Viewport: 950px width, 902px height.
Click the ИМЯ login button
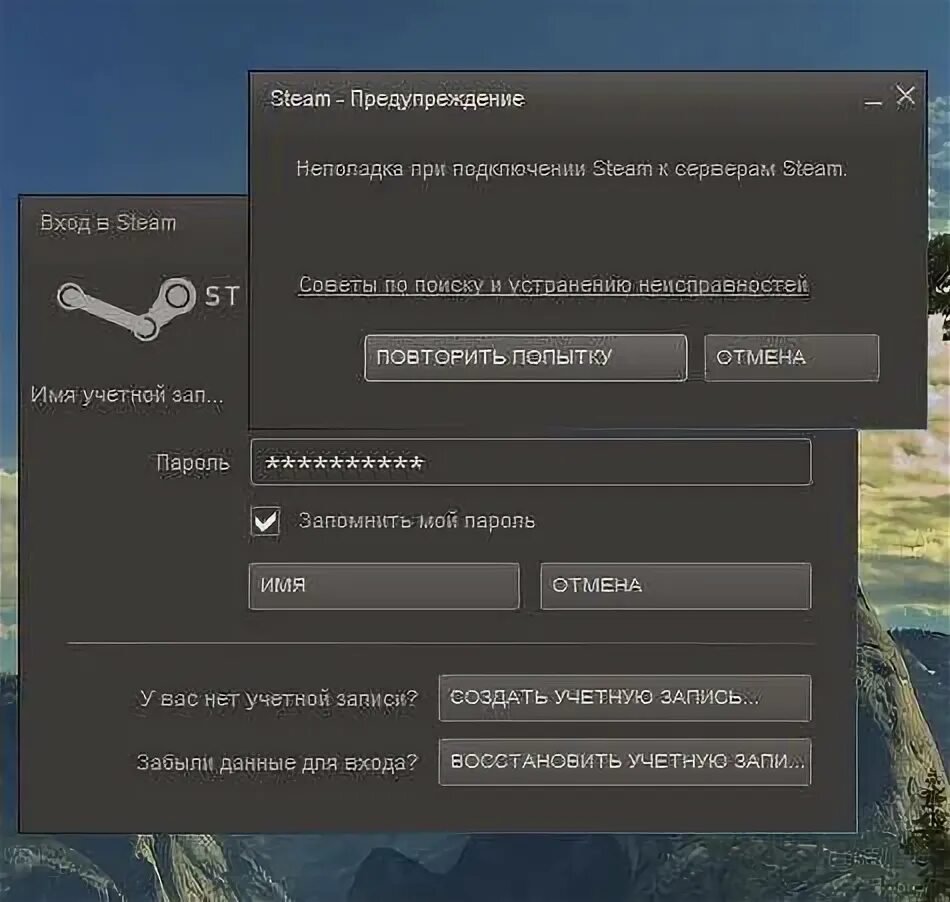[x=384, y=586]
